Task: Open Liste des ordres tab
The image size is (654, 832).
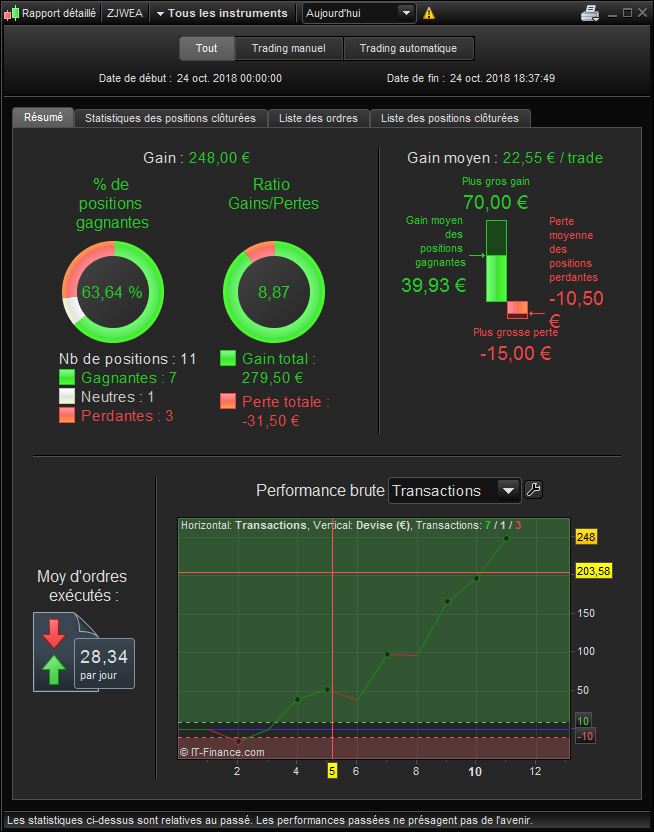Action: tap(318, 118)
